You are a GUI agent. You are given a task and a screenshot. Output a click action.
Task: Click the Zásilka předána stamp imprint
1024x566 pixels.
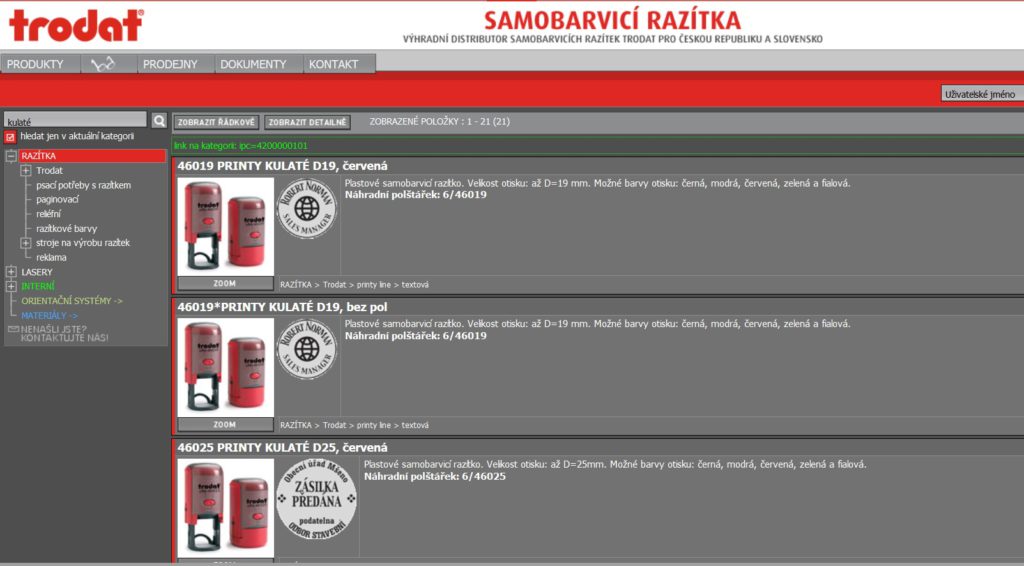coord(316,501)
